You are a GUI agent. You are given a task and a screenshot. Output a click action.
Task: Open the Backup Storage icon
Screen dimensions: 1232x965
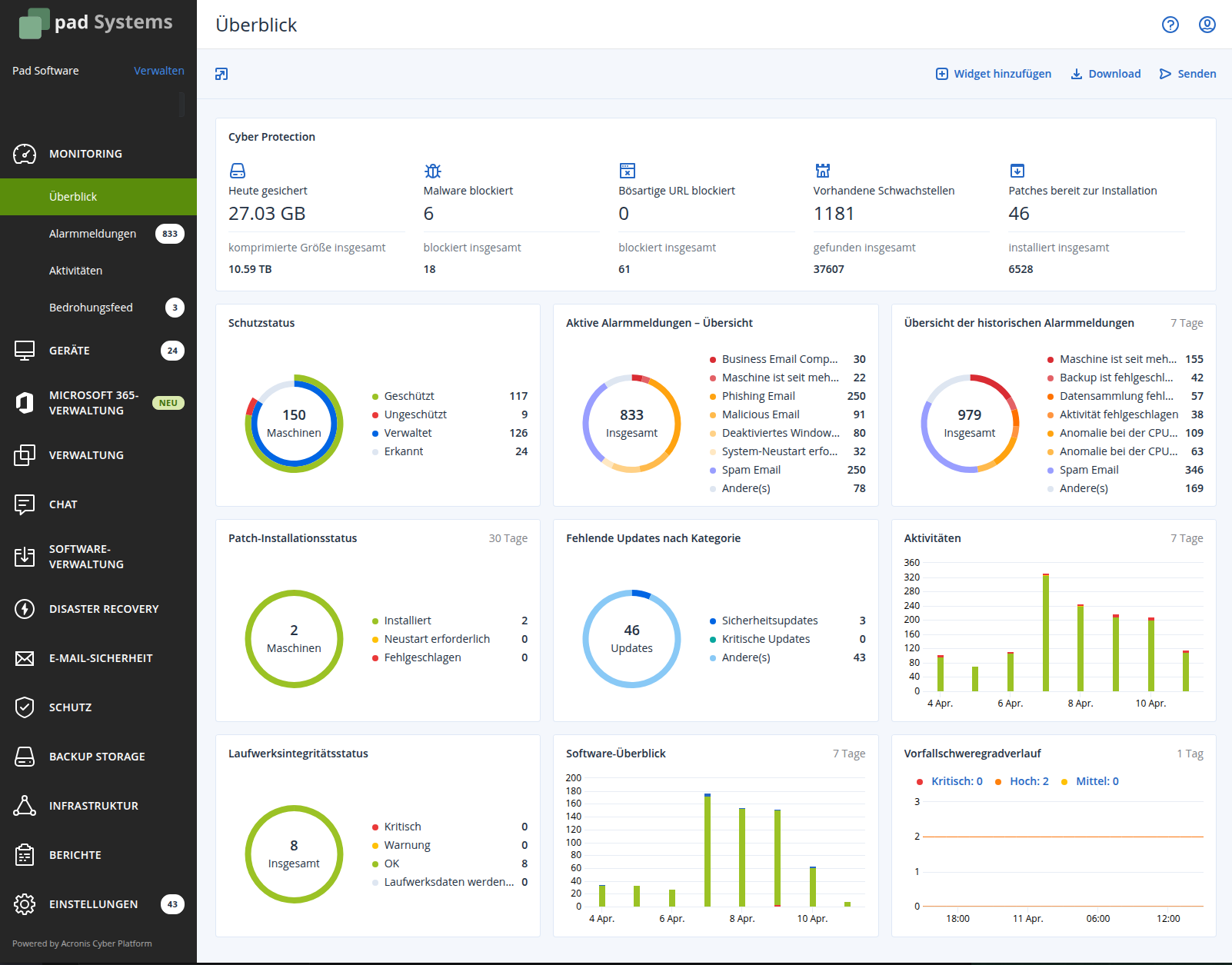pyautogui.click(x=25, y=757)
